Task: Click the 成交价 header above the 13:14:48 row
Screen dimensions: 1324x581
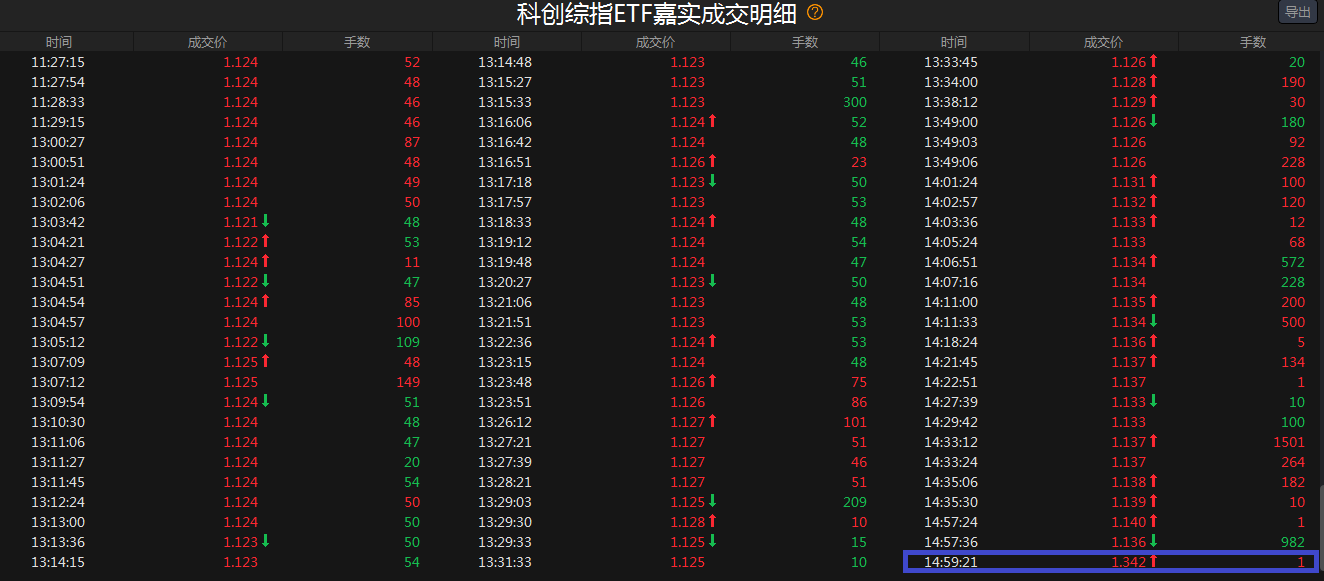Action: click(655, 42)
